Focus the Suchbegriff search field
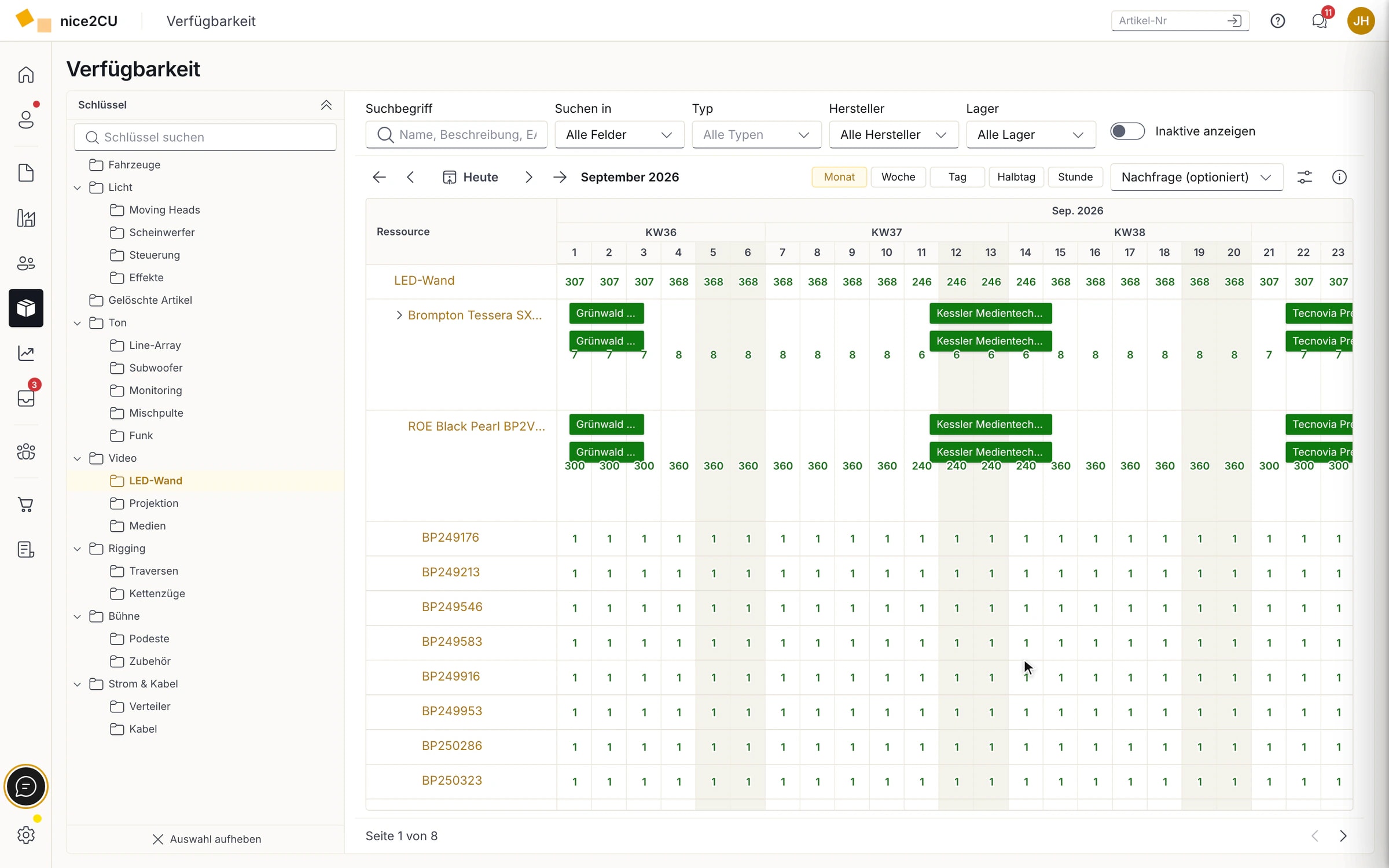Screen dimensions: 1389x868 click(x=456, y=135)
